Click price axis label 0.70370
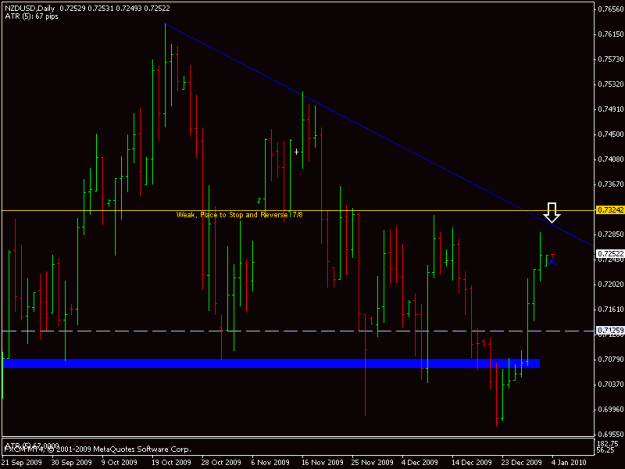Viewport: 625px width, 469px height. tap(611, 384)
